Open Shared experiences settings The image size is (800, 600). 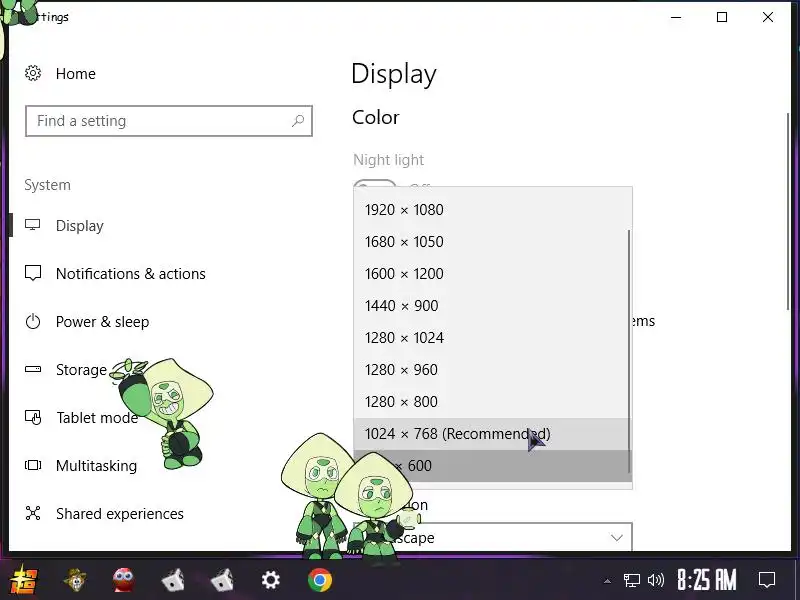[120, 513]
